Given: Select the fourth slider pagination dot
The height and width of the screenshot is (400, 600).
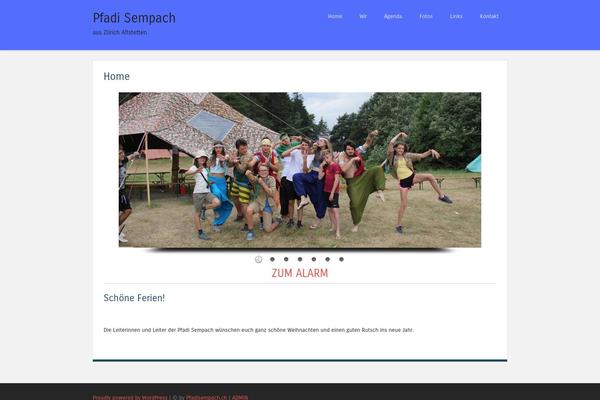Looking at the screenshot, I should pyautogui.click(x=300, y=260).
